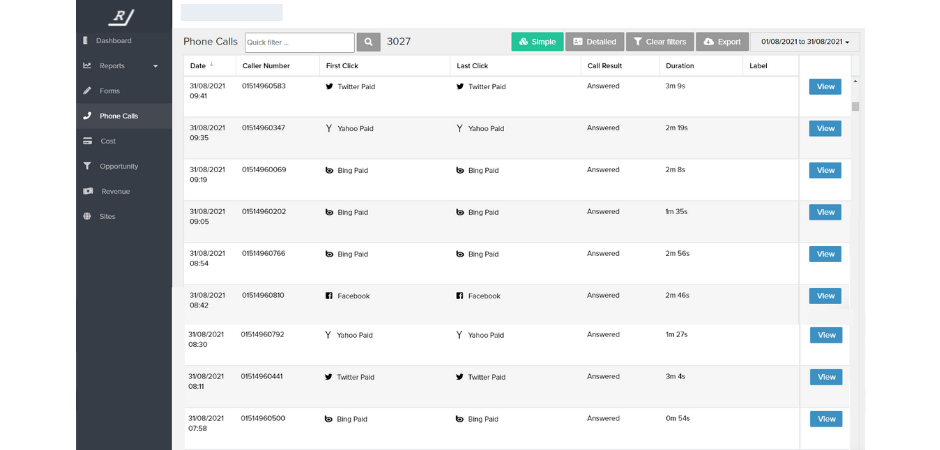
Task: Sort table by Date column
Action: [198, 66]
